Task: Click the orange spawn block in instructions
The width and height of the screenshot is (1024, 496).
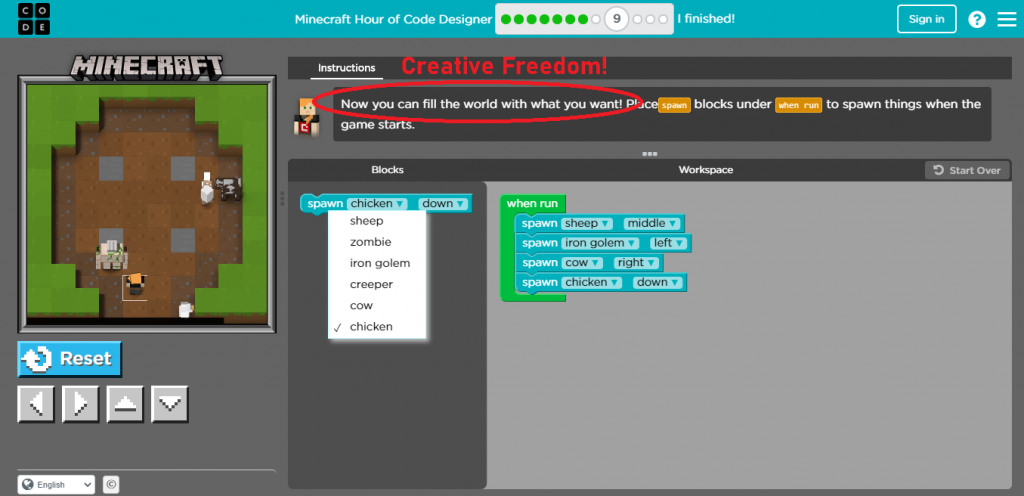Action: click(674, 106)
